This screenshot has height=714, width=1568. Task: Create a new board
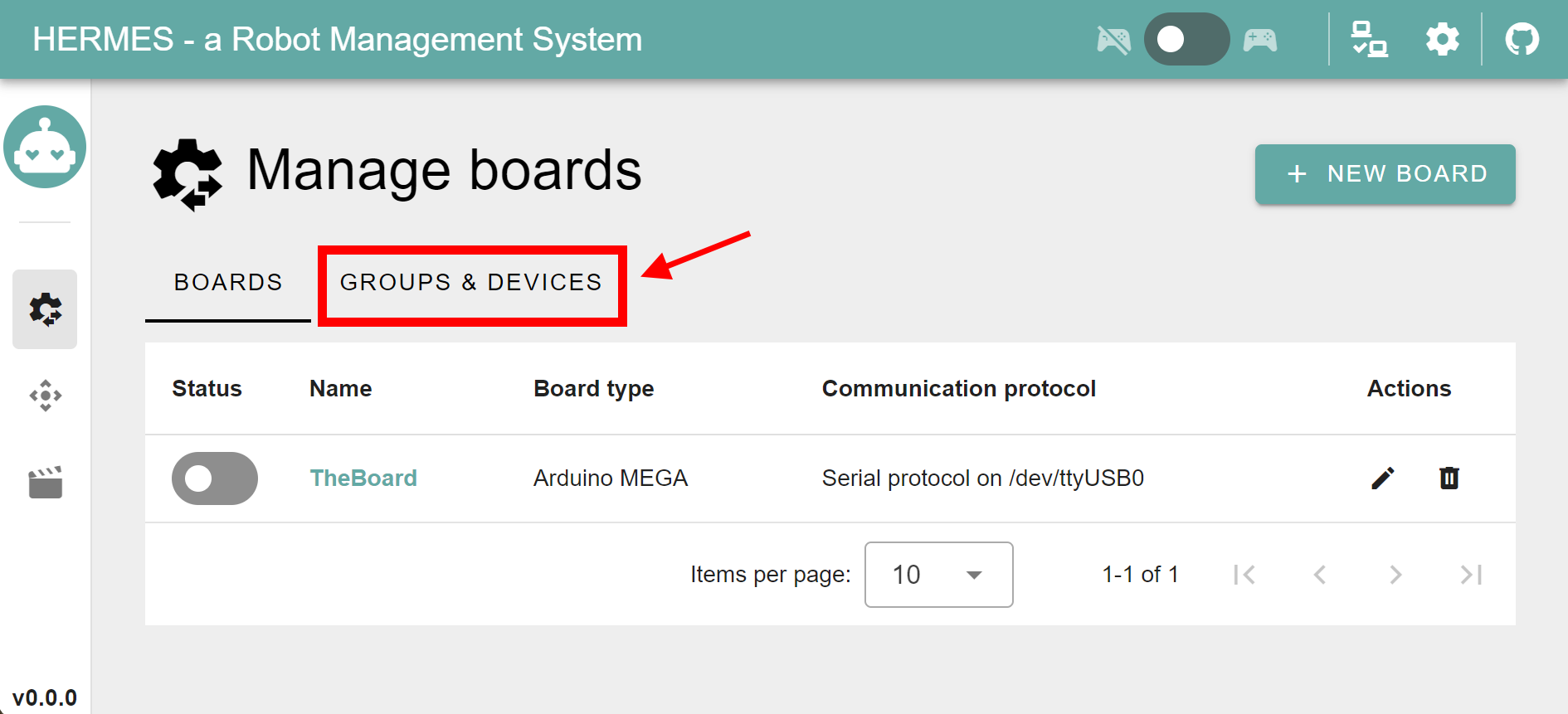pyautogui.click(x=1385, y=174)
